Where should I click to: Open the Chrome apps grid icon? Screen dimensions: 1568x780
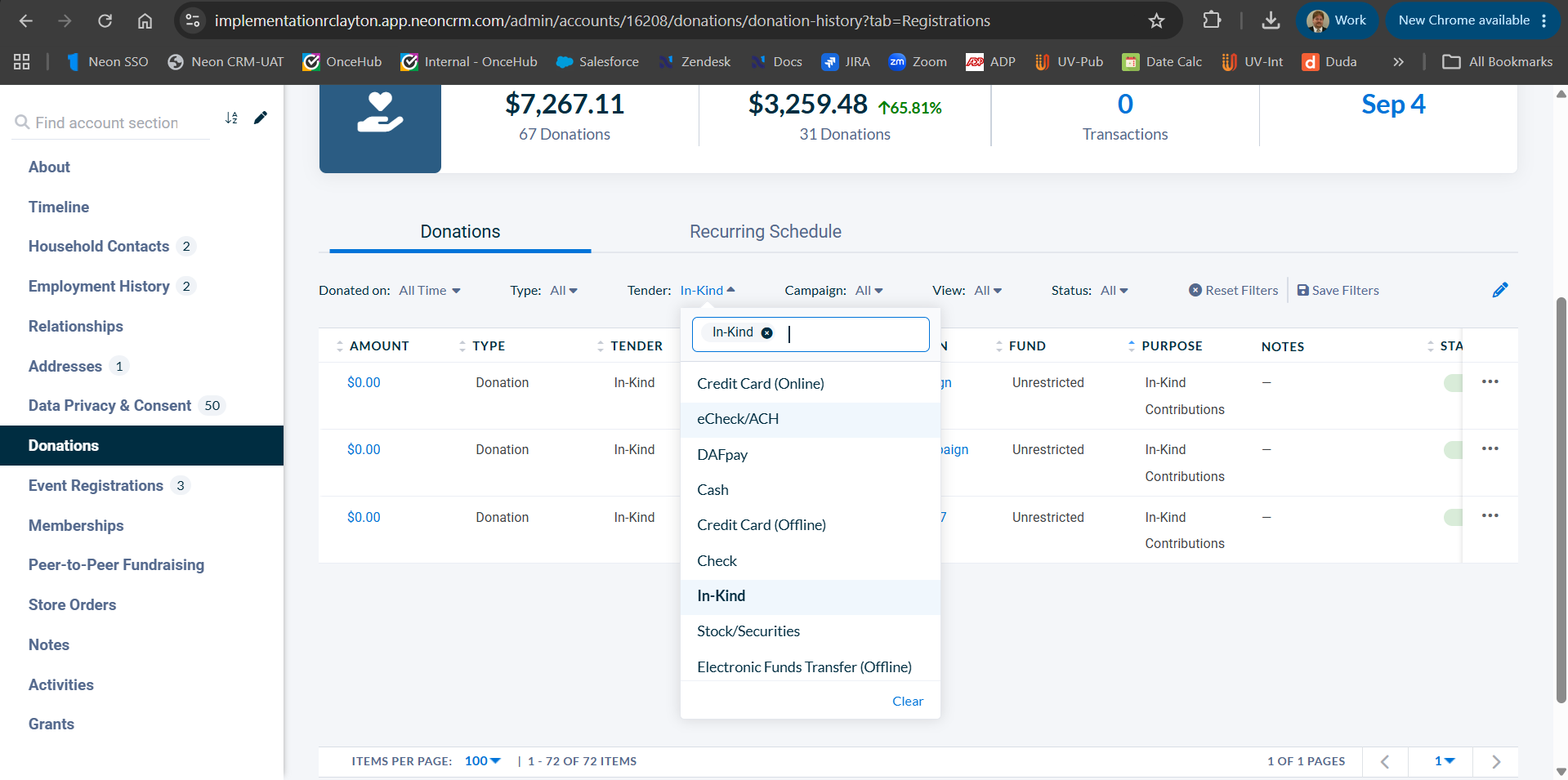tap(22, 62)
